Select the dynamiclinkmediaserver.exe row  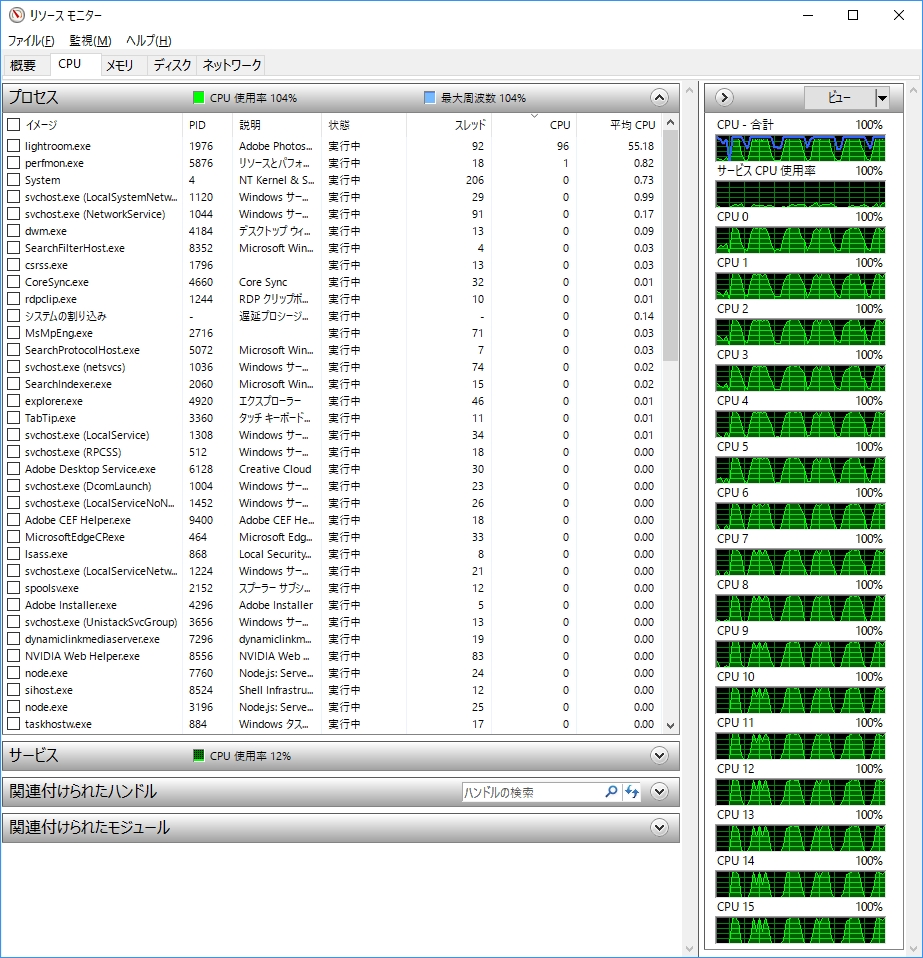pyautogui.click(x=92, y=638)
